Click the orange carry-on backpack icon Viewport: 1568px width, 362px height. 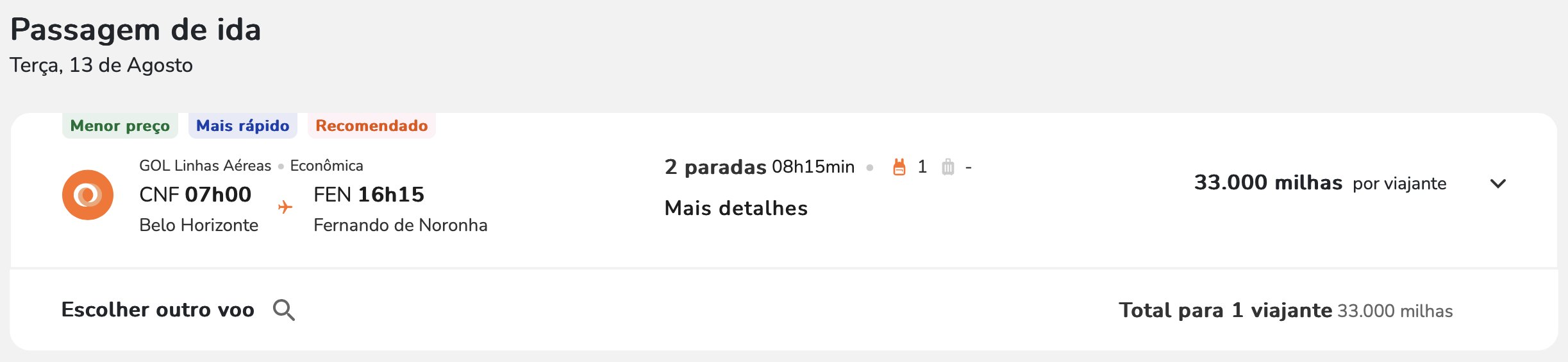click(x=899, y=167)
